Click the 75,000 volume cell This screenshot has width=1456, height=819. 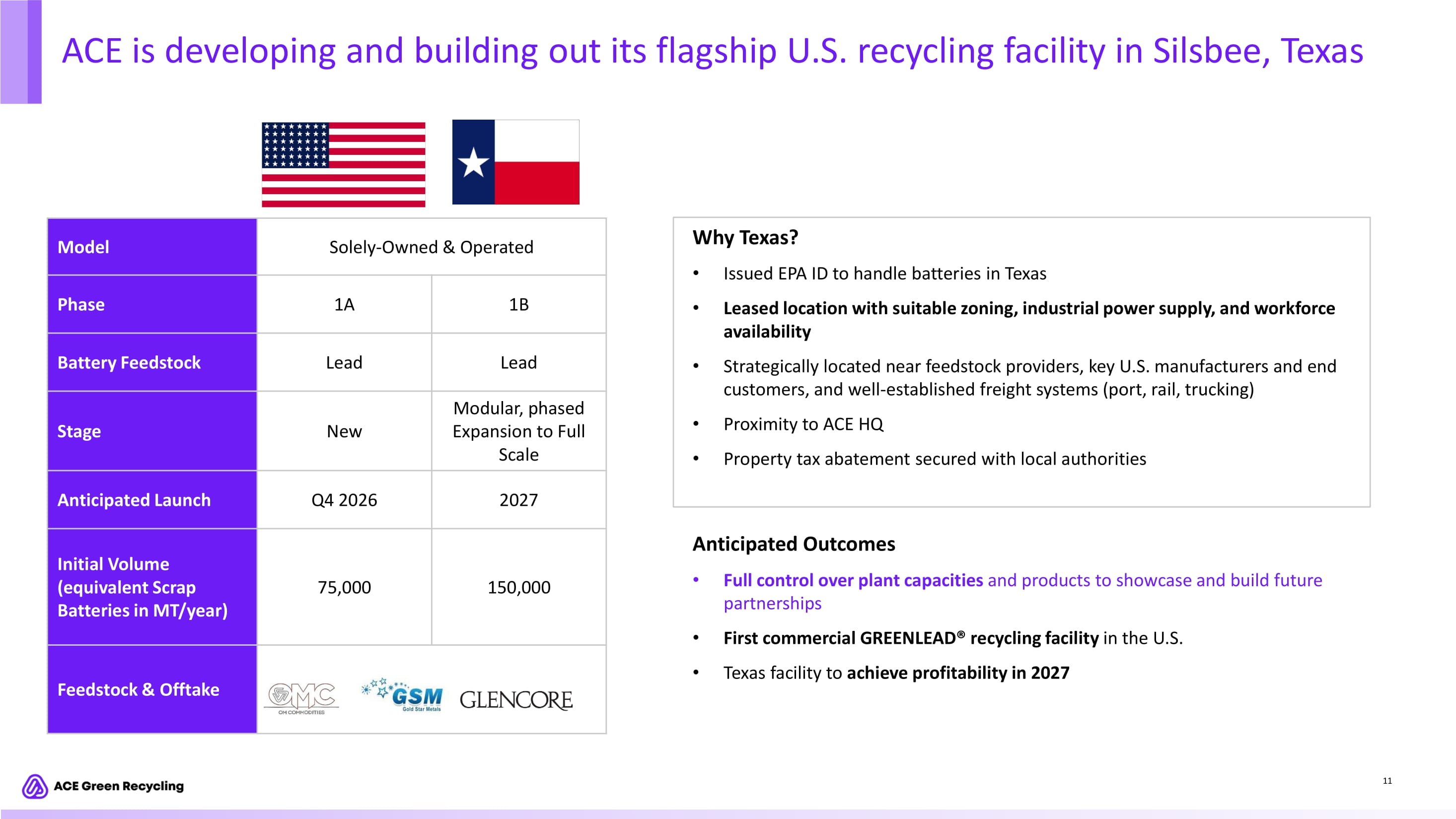(x=344, y=587)
